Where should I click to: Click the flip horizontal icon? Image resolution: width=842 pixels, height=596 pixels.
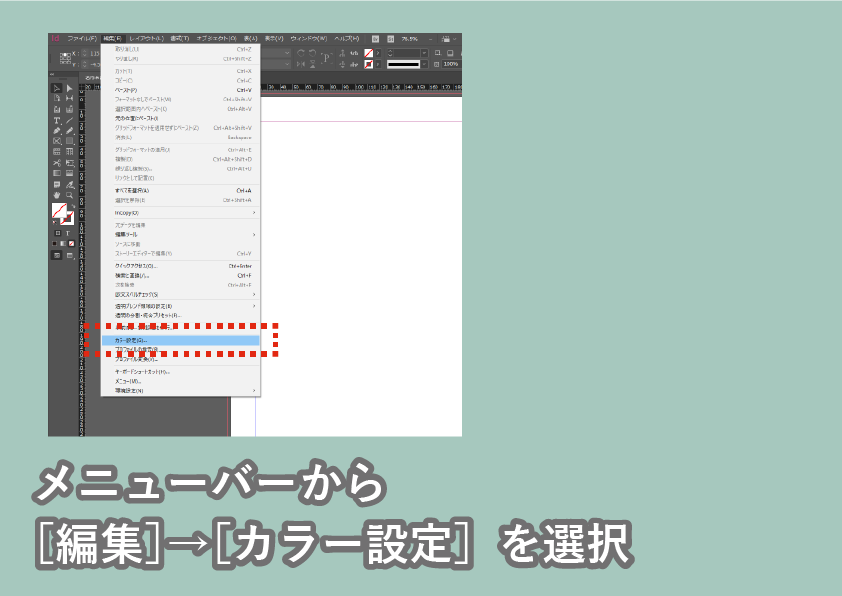click(301, 64)
